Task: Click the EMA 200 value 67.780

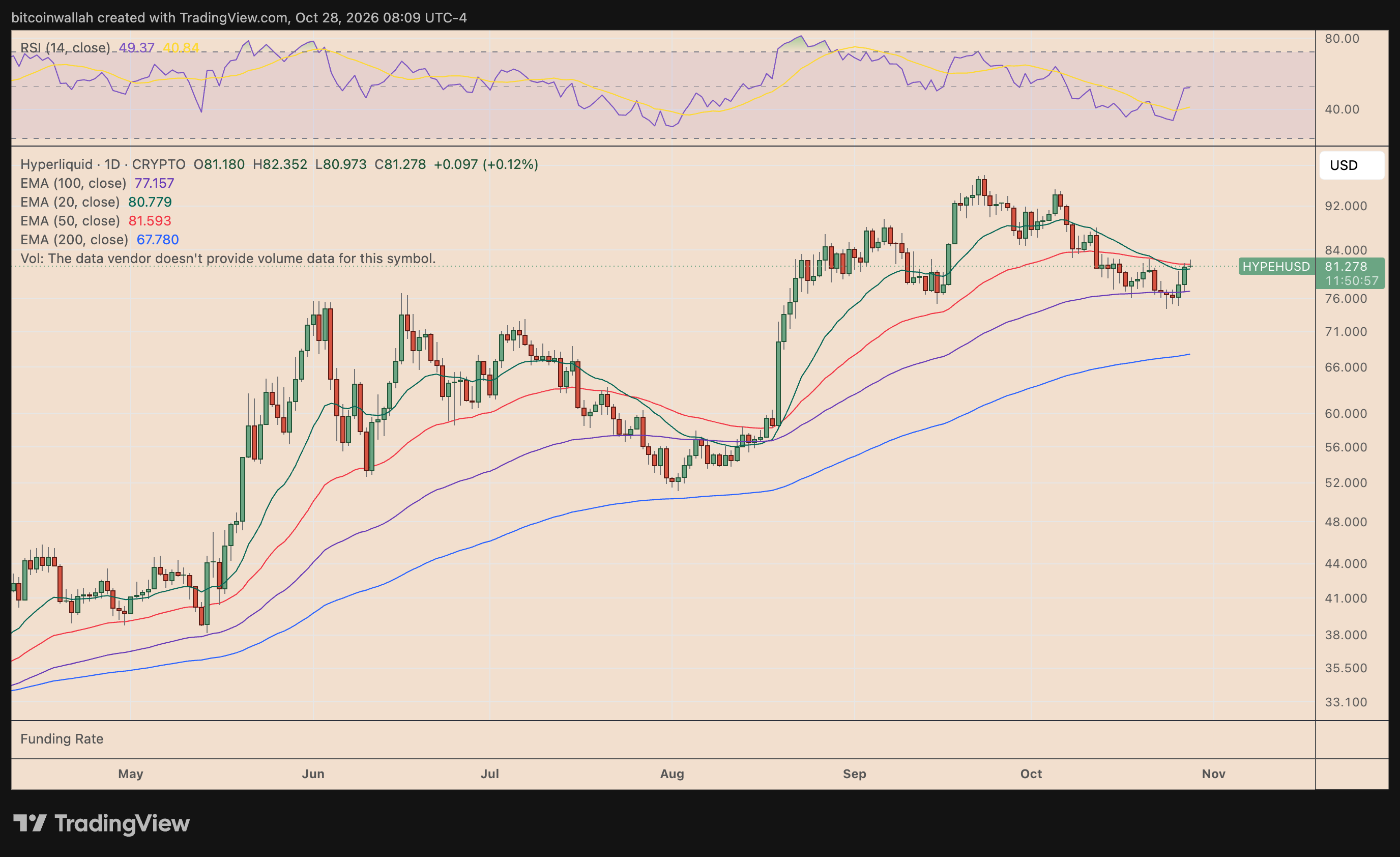Action: point(158,239)
